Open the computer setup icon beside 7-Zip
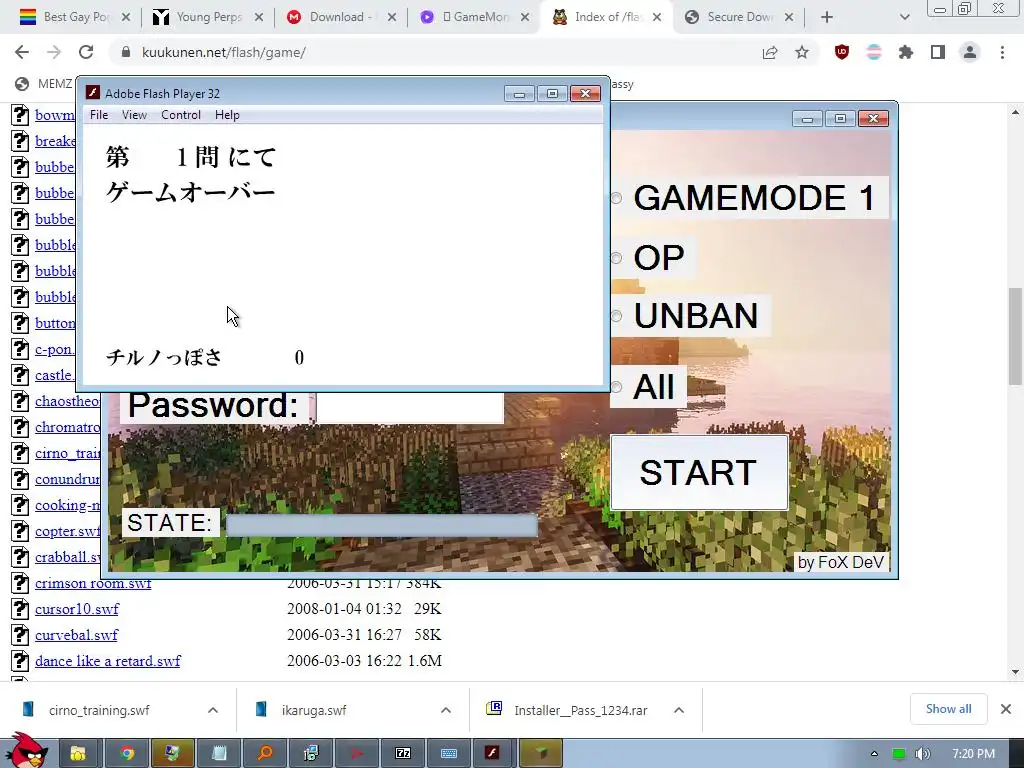1024x768 pixels. (311, 754)
